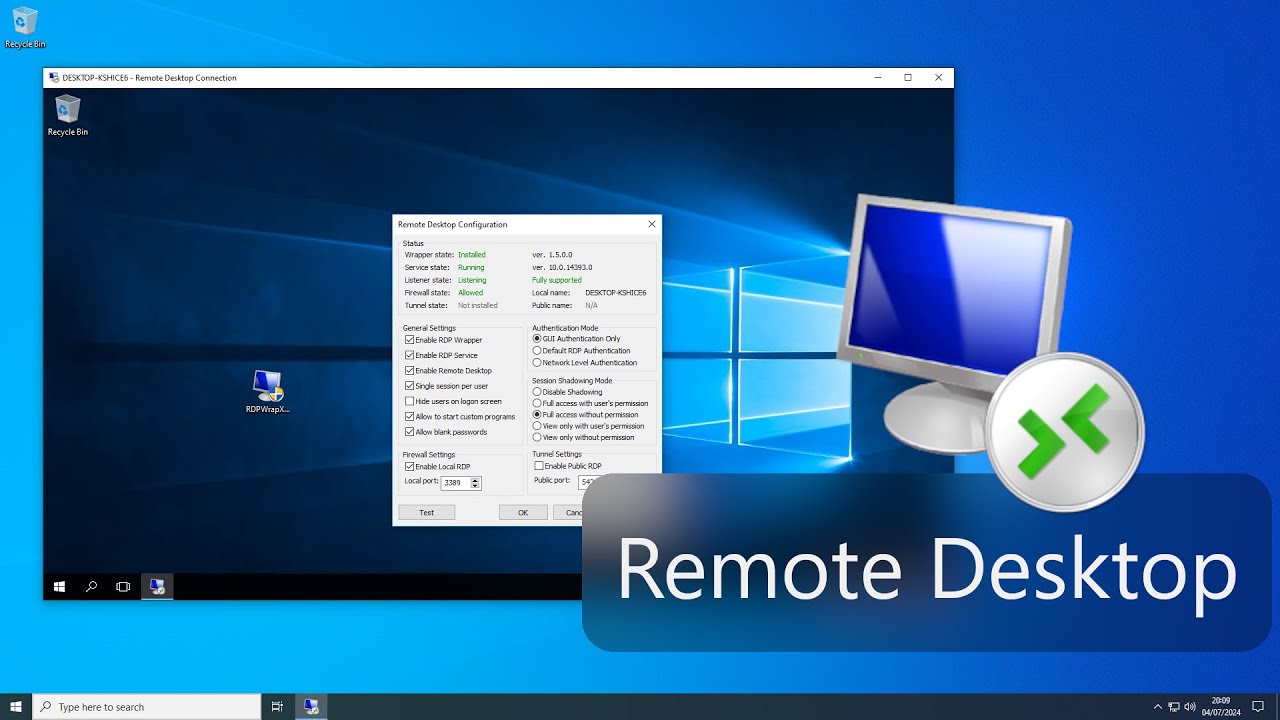
Task: Click the Not installed tunnel state value
Action: 478,306
